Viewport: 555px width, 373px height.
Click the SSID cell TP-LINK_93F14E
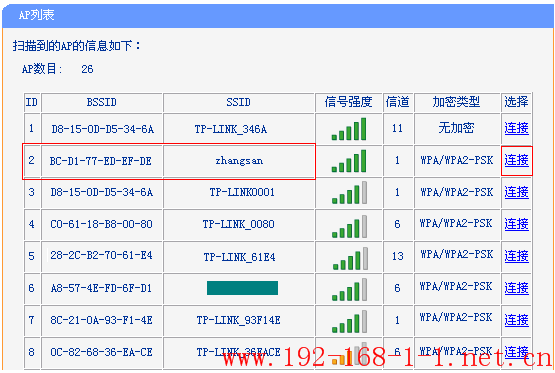click(x=239, y=321)
